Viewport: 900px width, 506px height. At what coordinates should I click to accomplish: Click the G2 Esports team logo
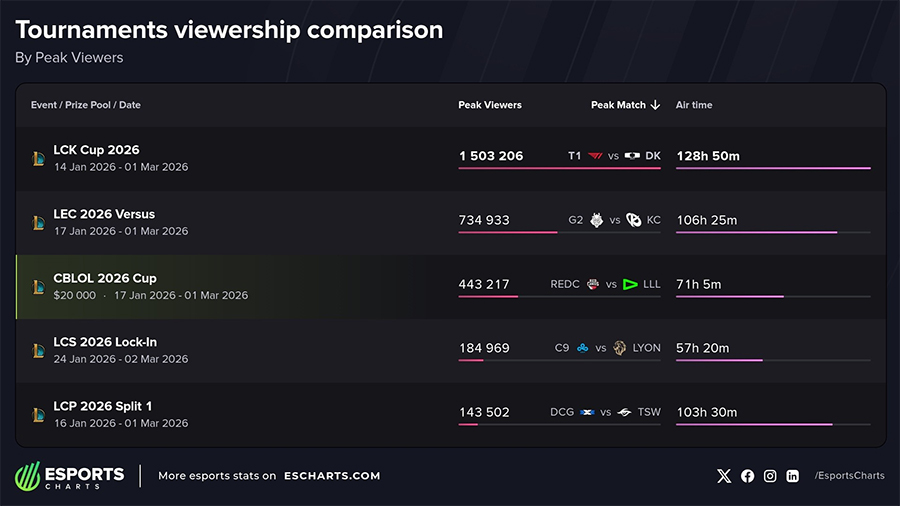tap(597, 220)
